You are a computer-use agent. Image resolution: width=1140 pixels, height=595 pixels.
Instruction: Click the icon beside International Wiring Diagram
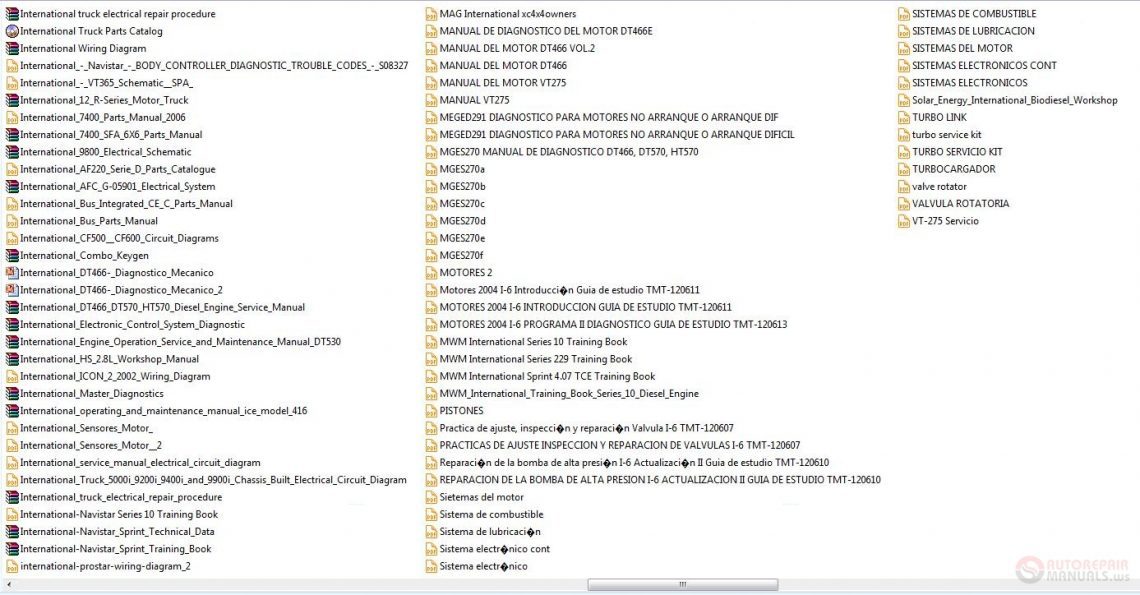(x=13, y=48)
